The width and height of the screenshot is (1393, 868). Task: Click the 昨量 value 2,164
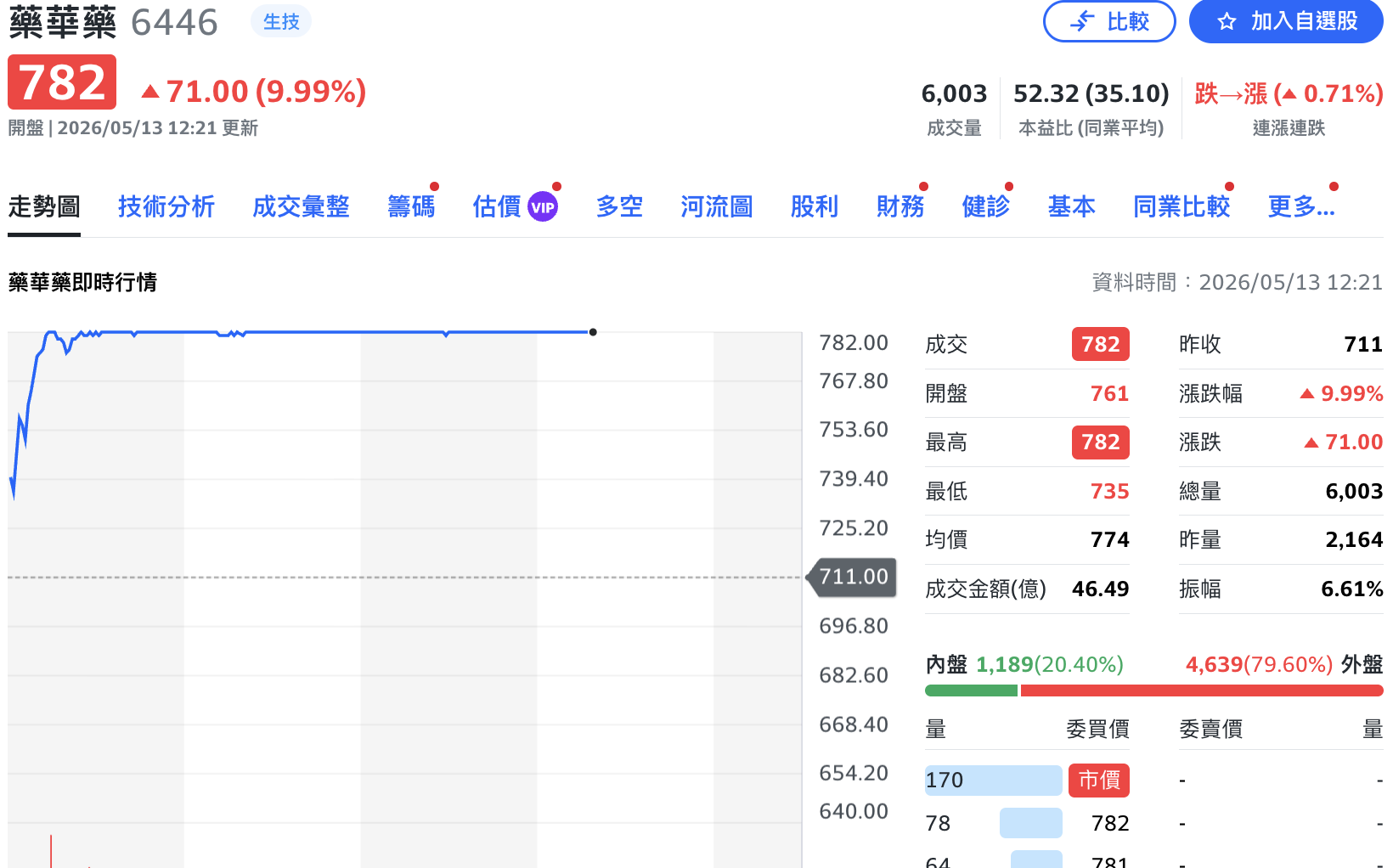pos(1354,539)
